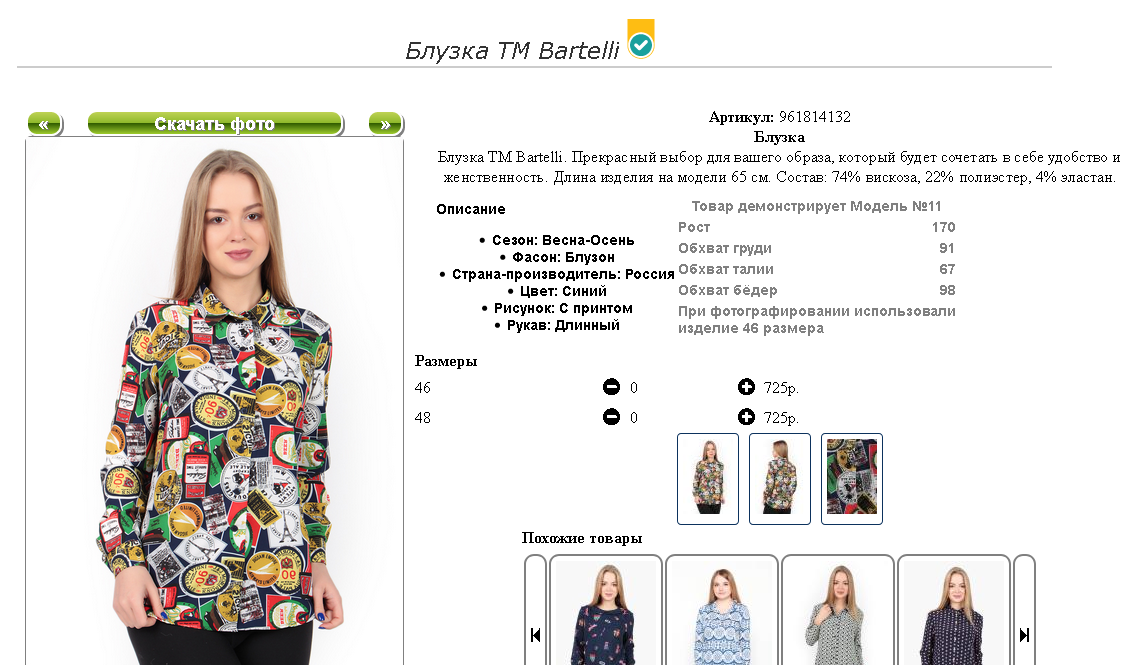Select the article number 961814132

tap(814, 117)
